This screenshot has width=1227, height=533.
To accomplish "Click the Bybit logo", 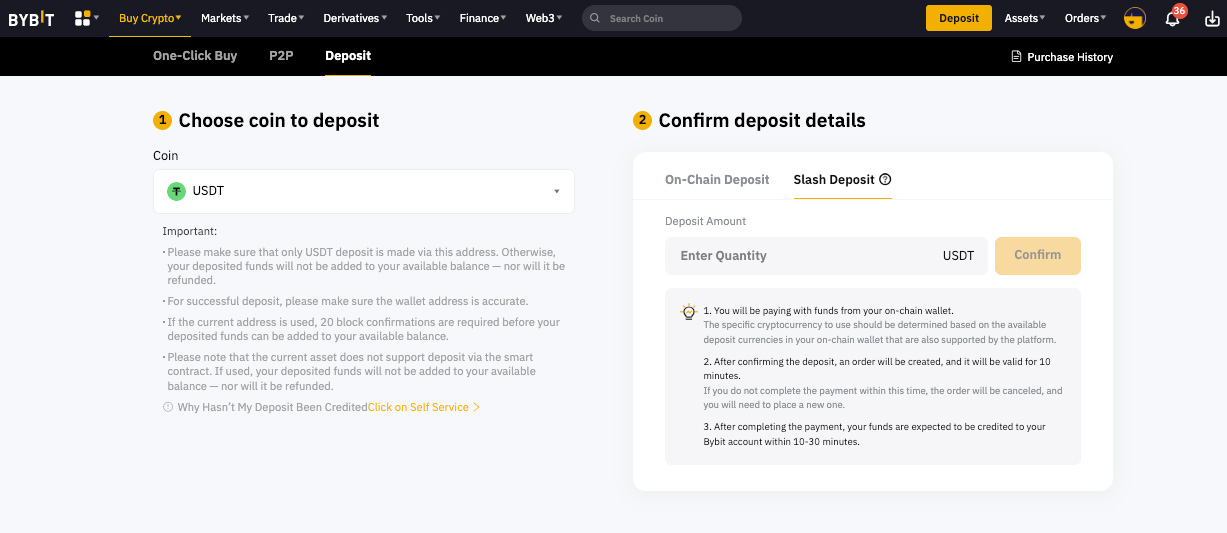I will click(x=31, y=18).
